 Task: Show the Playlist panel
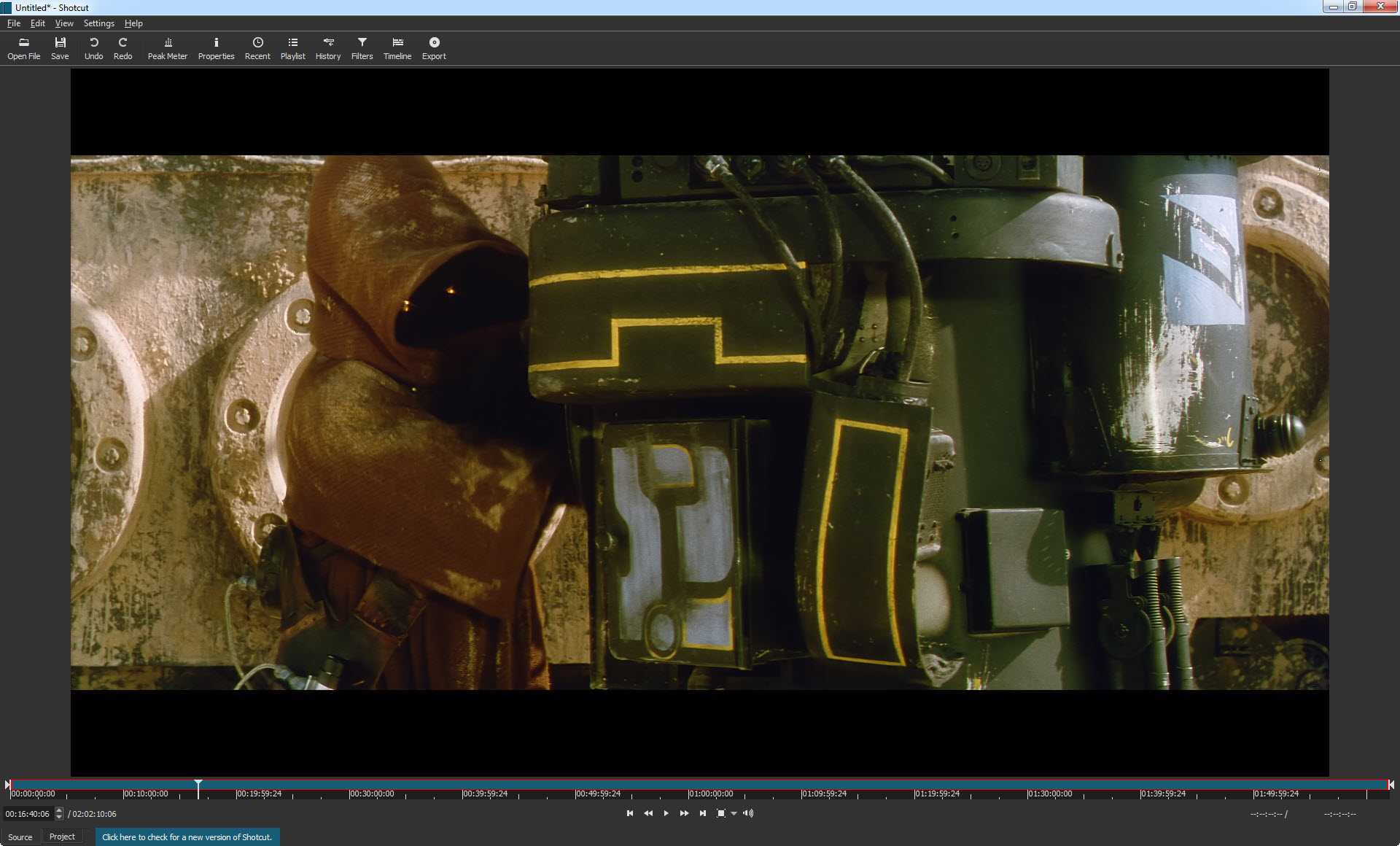pyautogui.click(x=293, y=48)
